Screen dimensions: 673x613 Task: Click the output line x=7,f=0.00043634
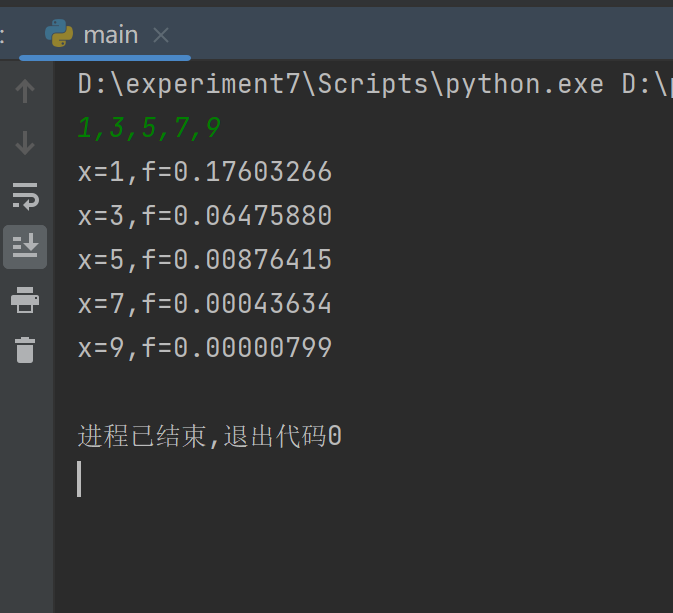pyautogui.click(x=205, y=304)
